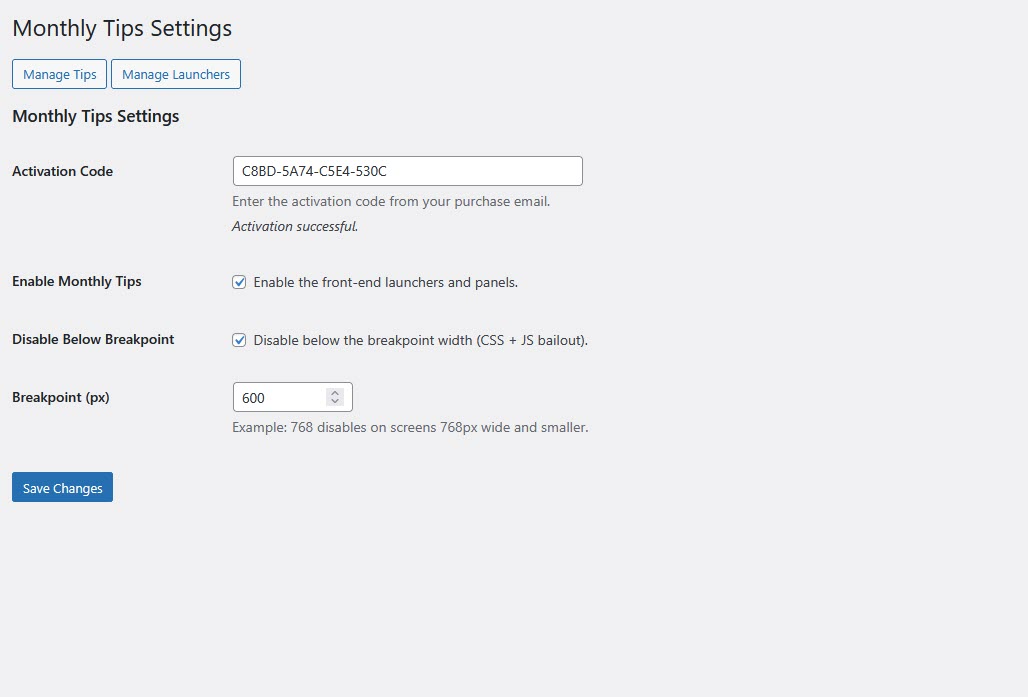
Task: Click the down stepper arrow on Breakpoint field
Action: [337, 402]
